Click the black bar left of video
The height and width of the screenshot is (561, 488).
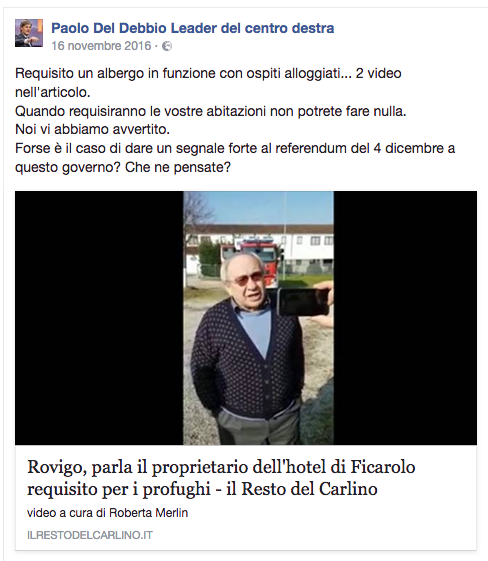pyautogui.click(x=99, y=318)
